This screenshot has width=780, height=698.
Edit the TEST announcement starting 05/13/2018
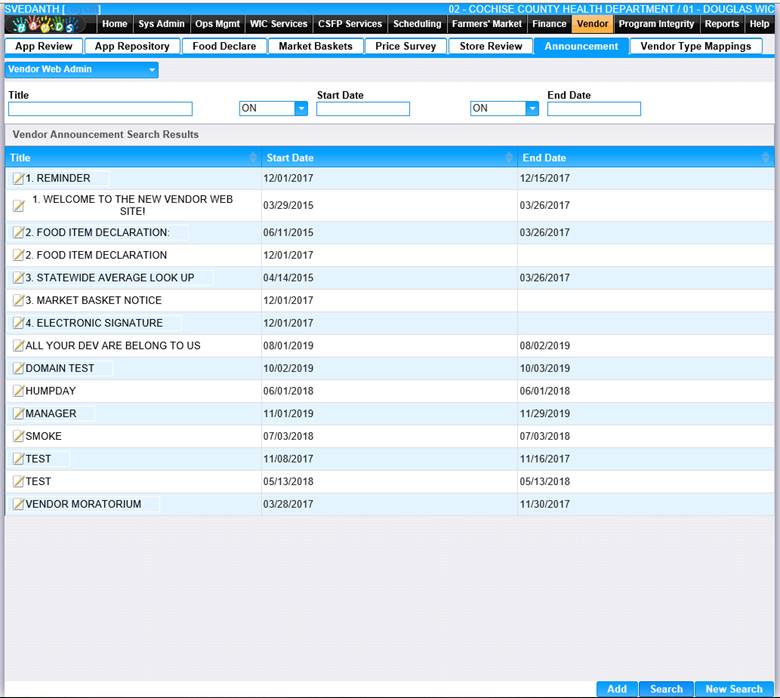click(18, 482)
